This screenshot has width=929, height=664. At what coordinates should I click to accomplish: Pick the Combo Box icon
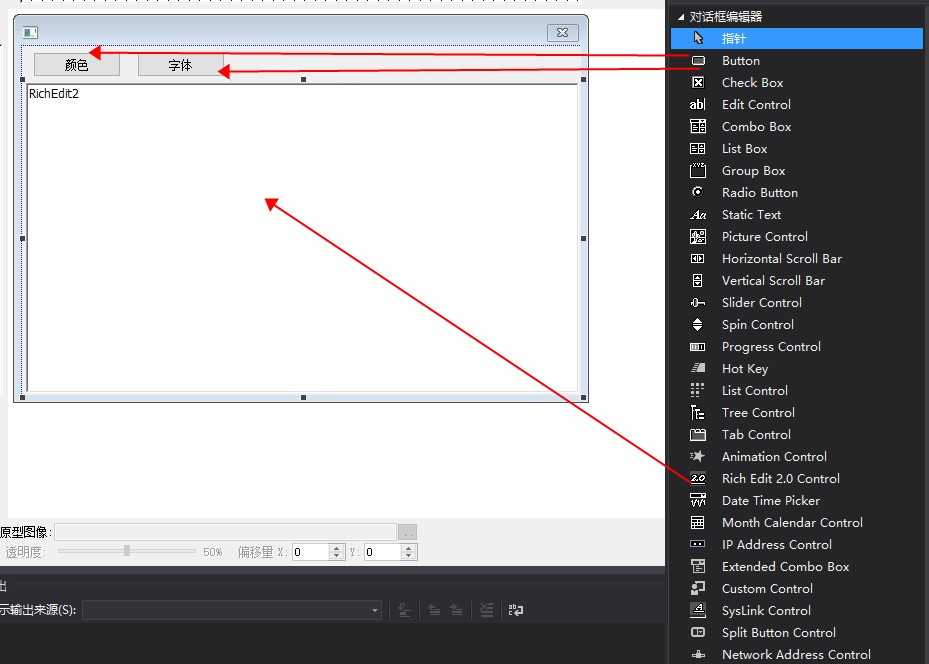[698, 126]
